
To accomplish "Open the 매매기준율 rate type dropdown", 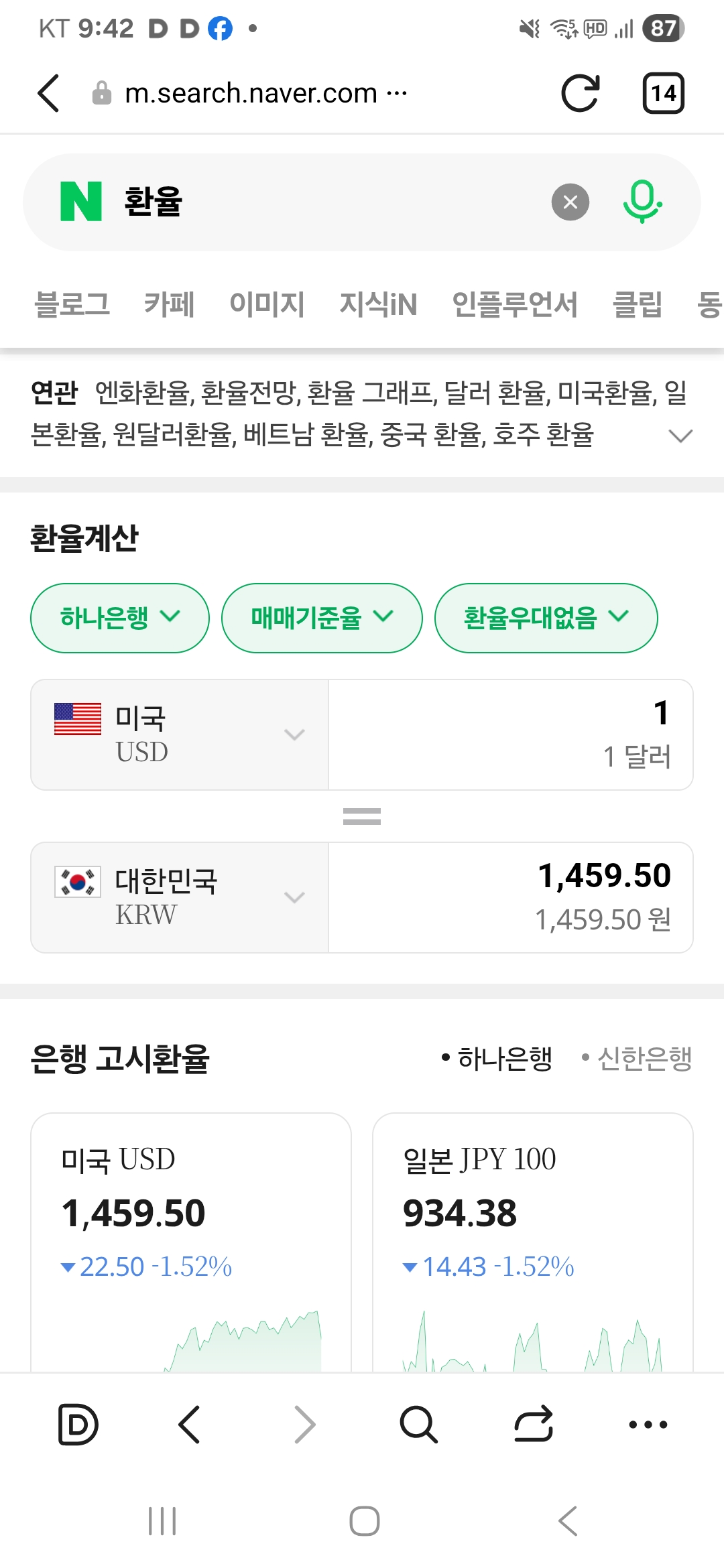I will click(322, 617).
